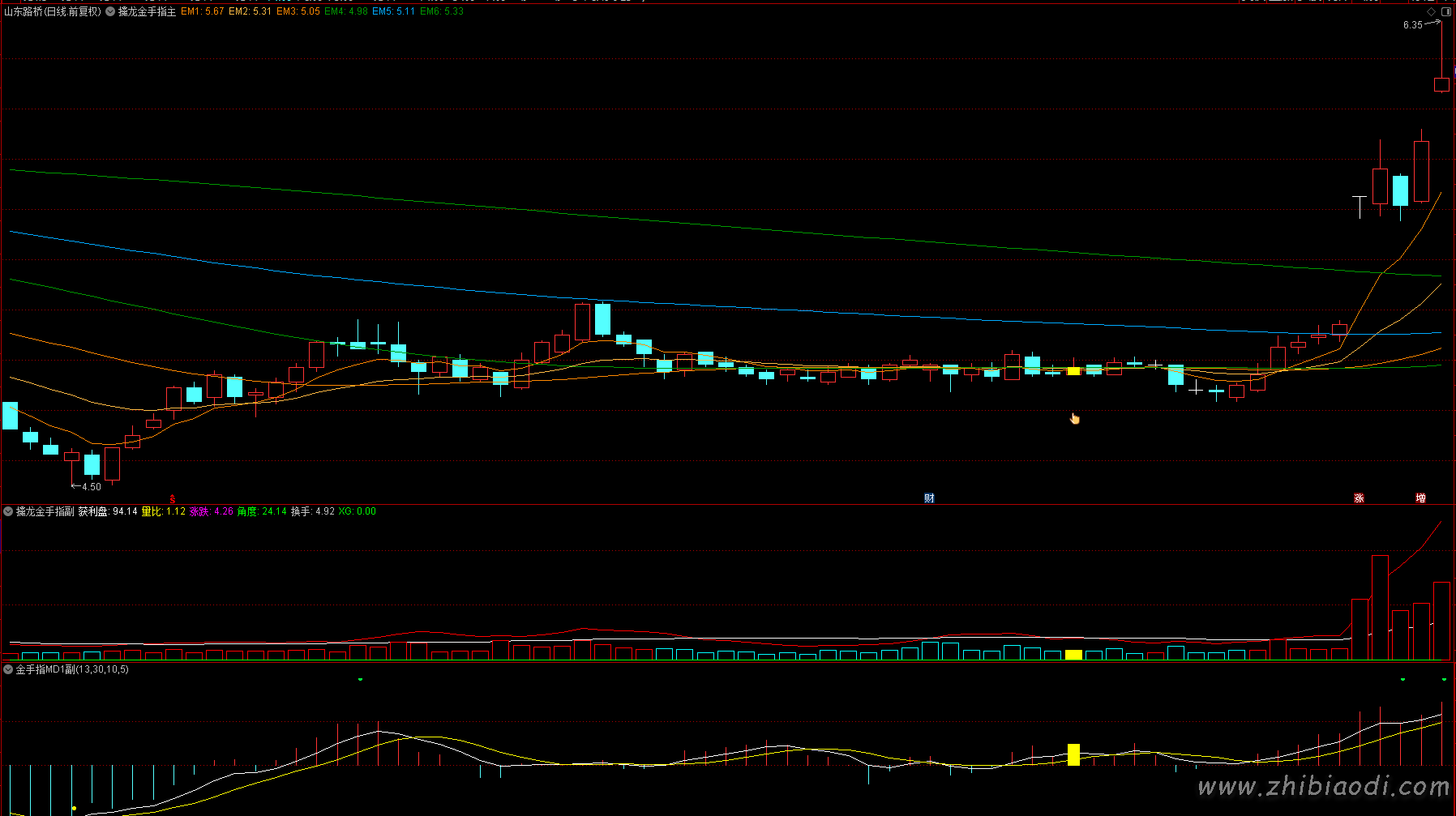Click the blue 财 info marker
Image resolution: width=1456 pixels, height=816 pixels.
click(x=929, y=498)
